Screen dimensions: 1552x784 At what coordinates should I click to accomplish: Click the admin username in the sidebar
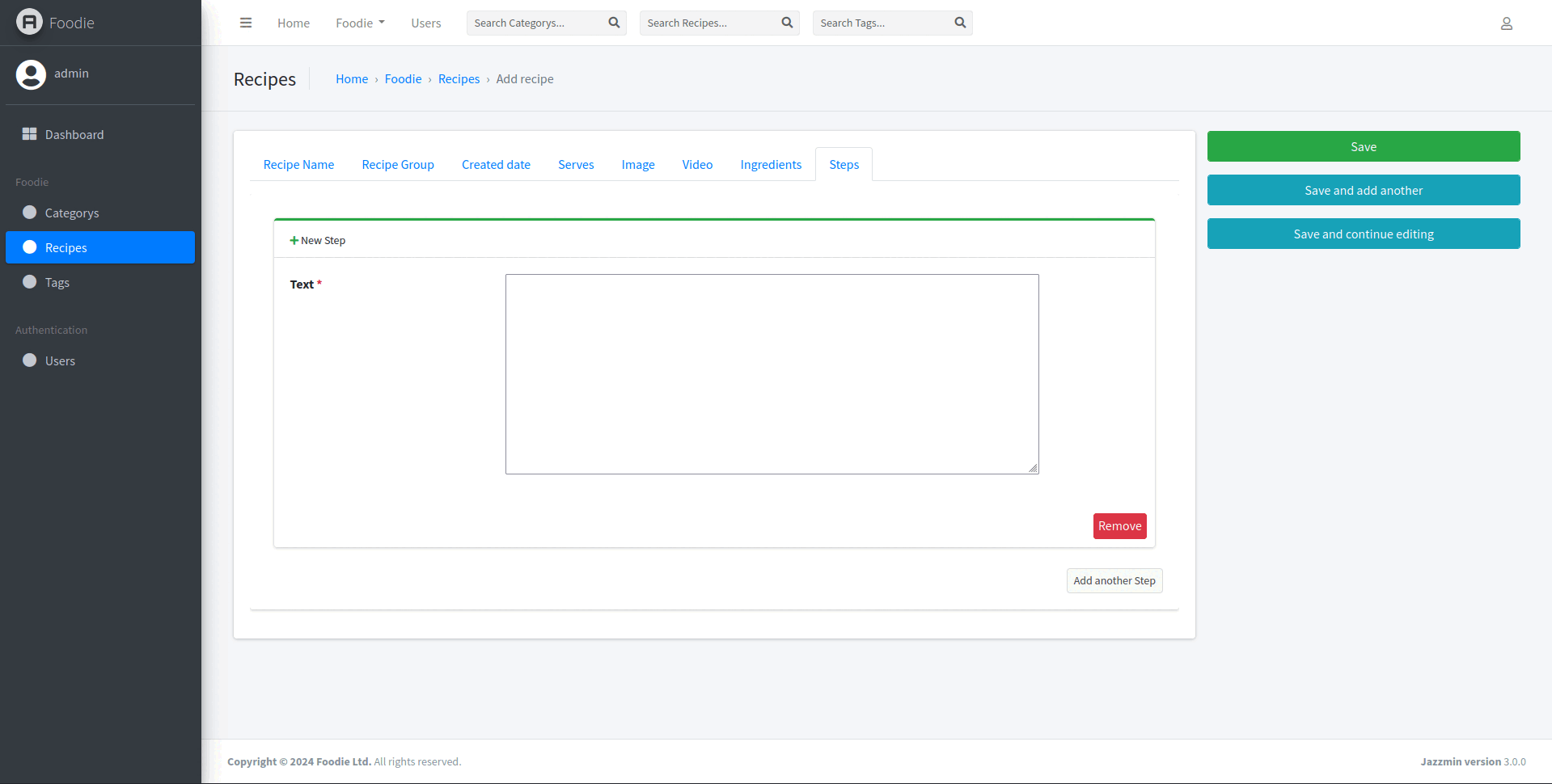(x=72, y=74)
